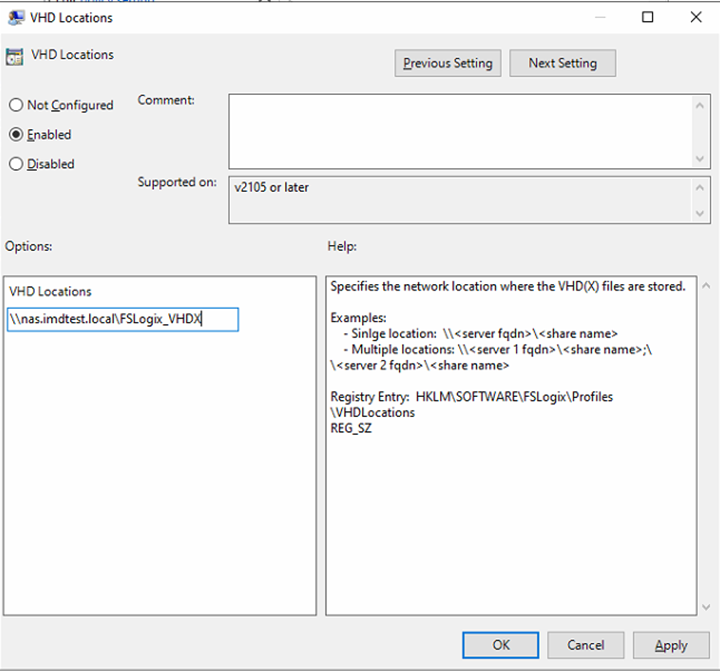Screen dimensions: 720x671
Task: Select the Enabled radio button
Action: click(16, 134)
